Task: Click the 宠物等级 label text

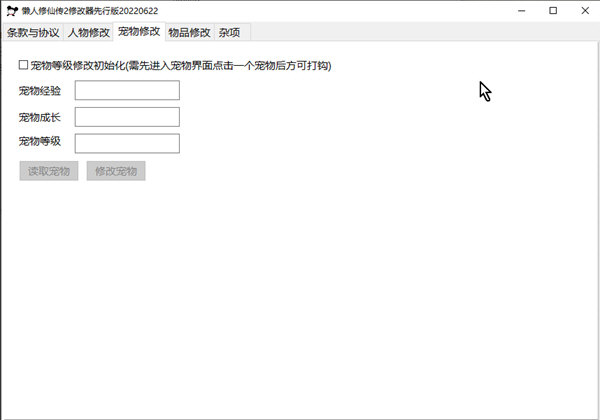Action: click(x=40, y=142)
